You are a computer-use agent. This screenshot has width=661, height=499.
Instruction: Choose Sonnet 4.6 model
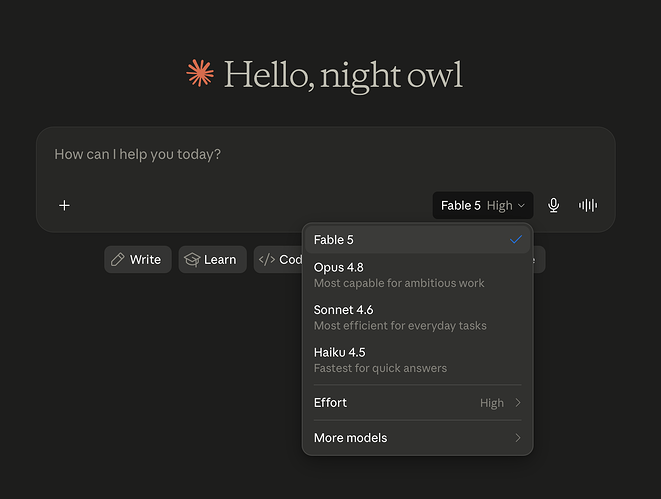417,317
